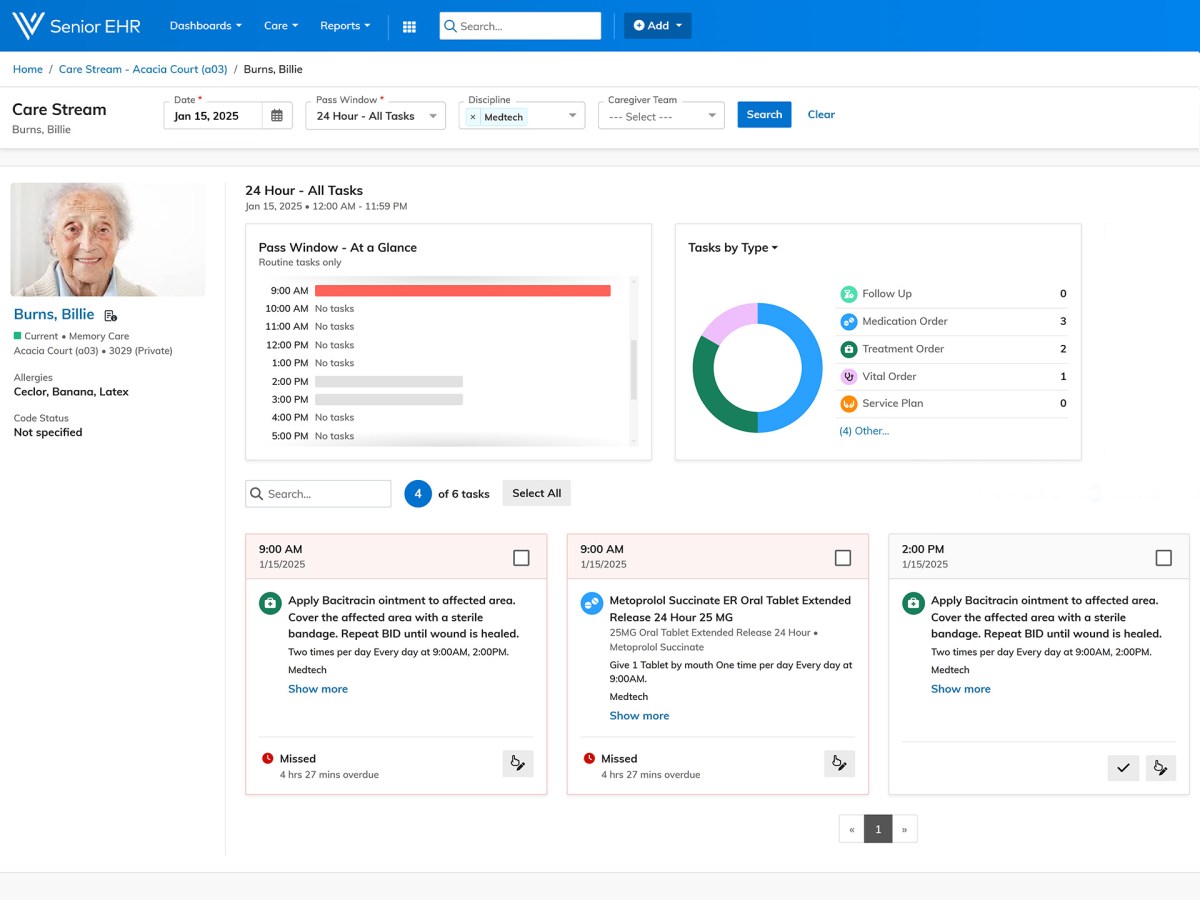The width and height of the screenshot is (1200, 900).
Task: Open the Tasks by Type dropdown
Action: 733,248
